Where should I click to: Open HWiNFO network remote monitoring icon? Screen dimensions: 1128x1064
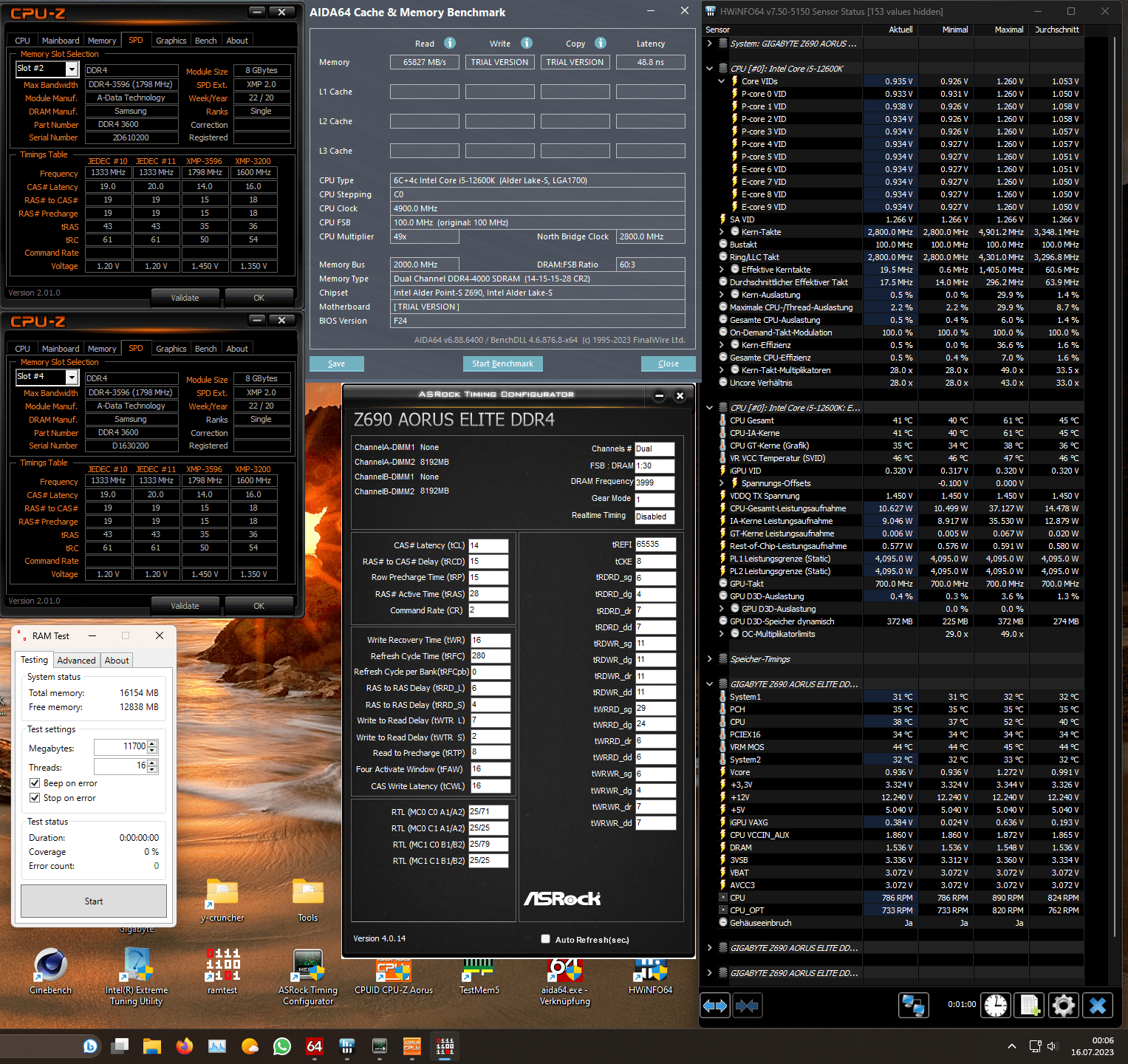pyautogui.click(x=914, y=1006)
